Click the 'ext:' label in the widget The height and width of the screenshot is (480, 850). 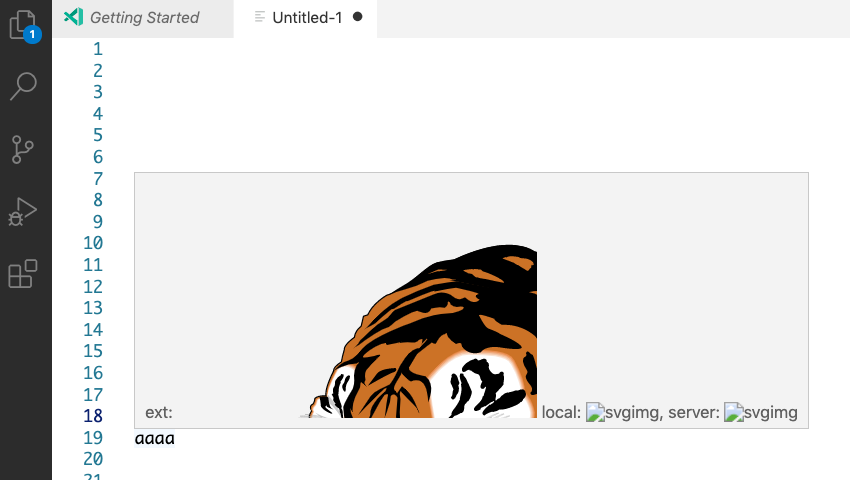[x=159, y=413]
